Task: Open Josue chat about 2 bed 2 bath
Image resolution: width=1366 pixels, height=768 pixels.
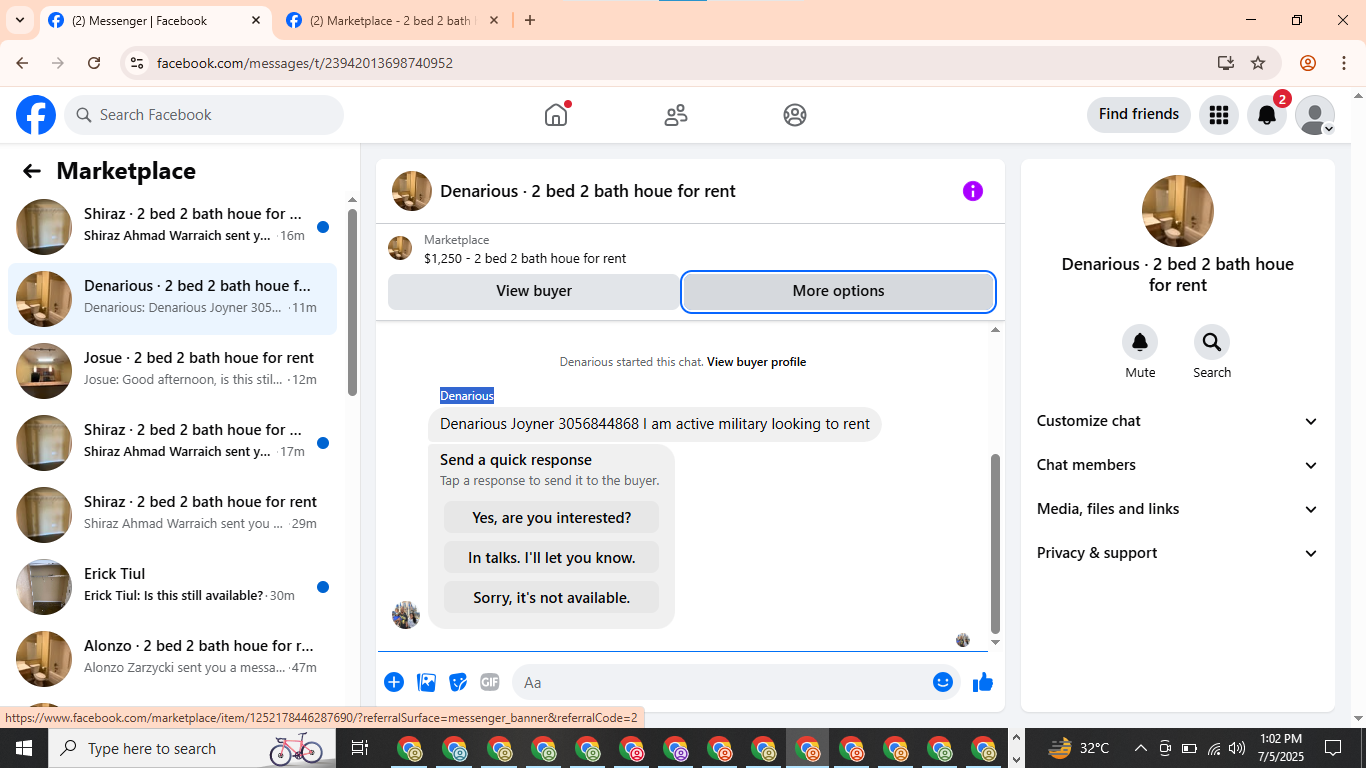Action: click(x=172, y=371)
